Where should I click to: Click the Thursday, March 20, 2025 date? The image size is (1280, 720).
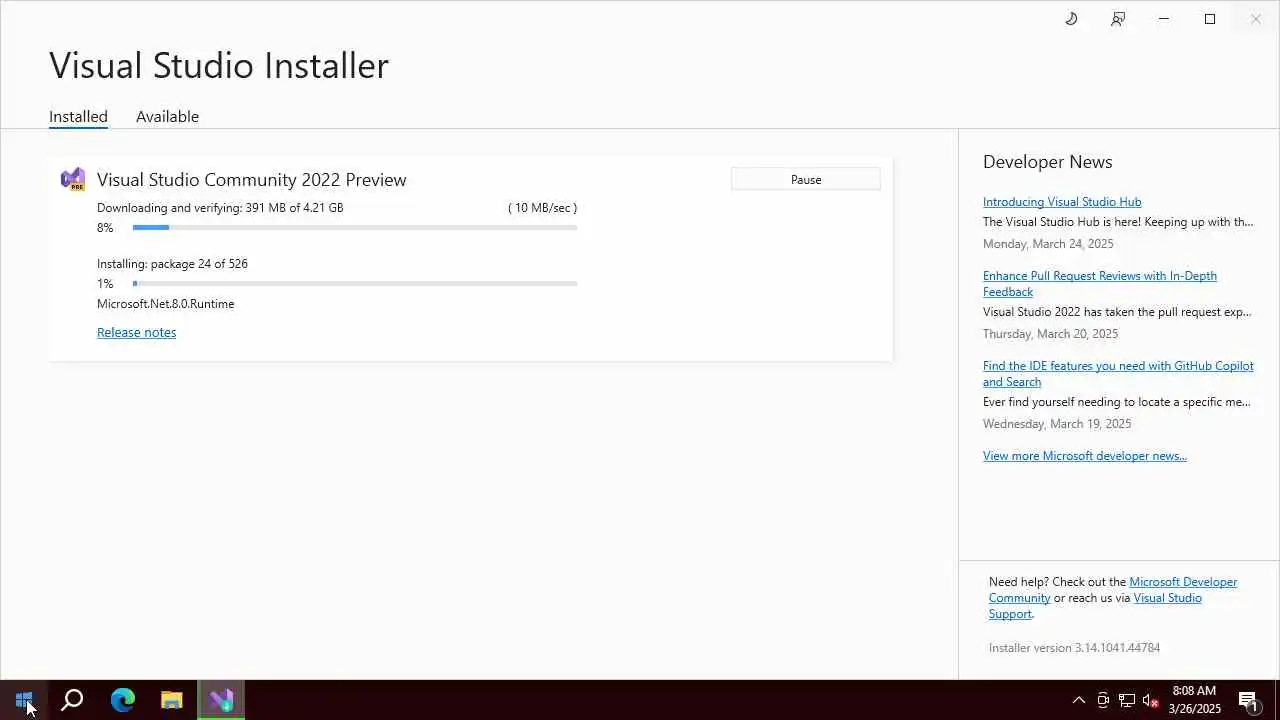pyautogui.click(x=1050, y=333)
